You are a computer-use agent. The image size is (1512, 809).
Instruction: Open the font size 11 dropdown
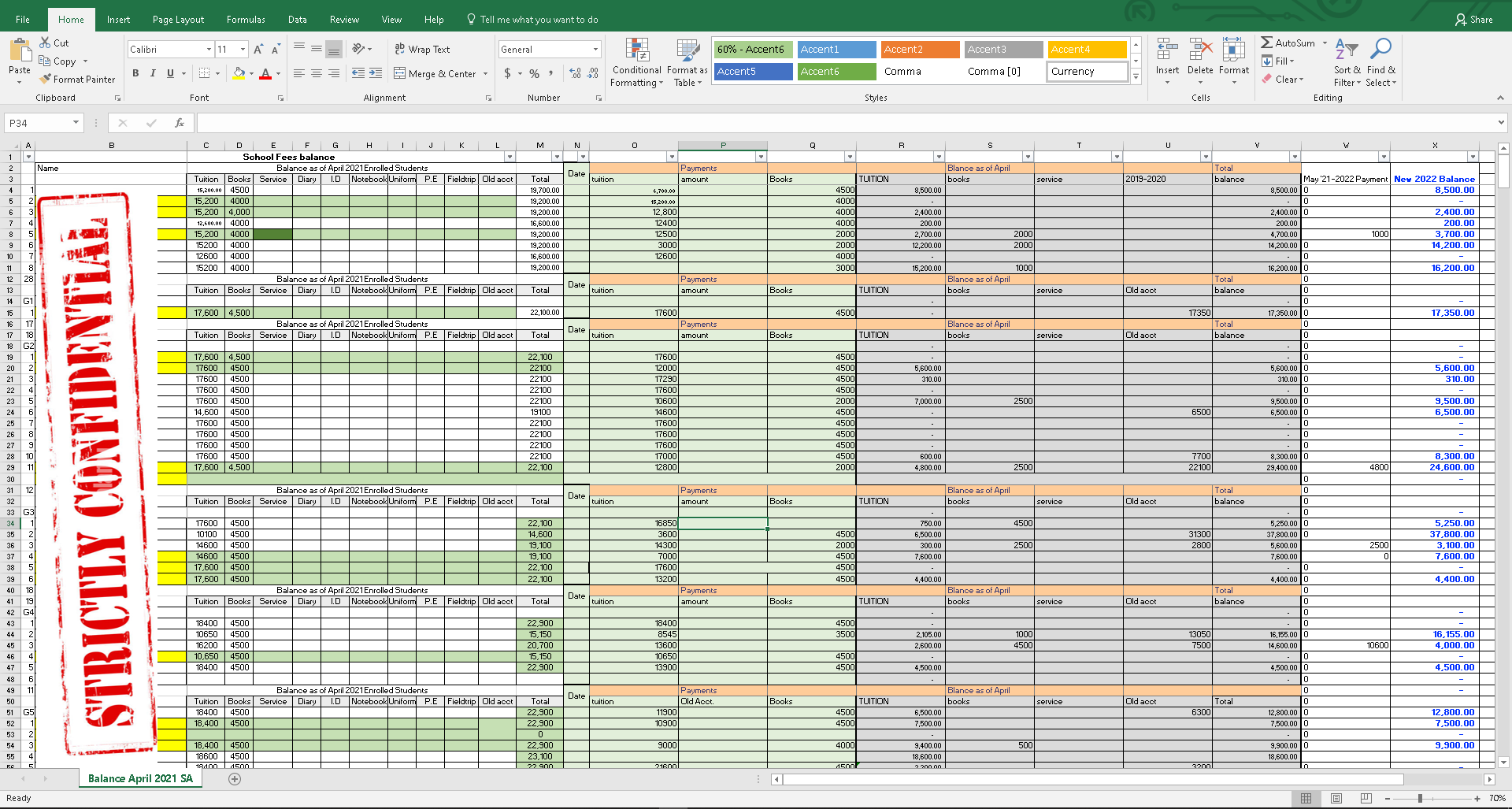tap(243, 49)
